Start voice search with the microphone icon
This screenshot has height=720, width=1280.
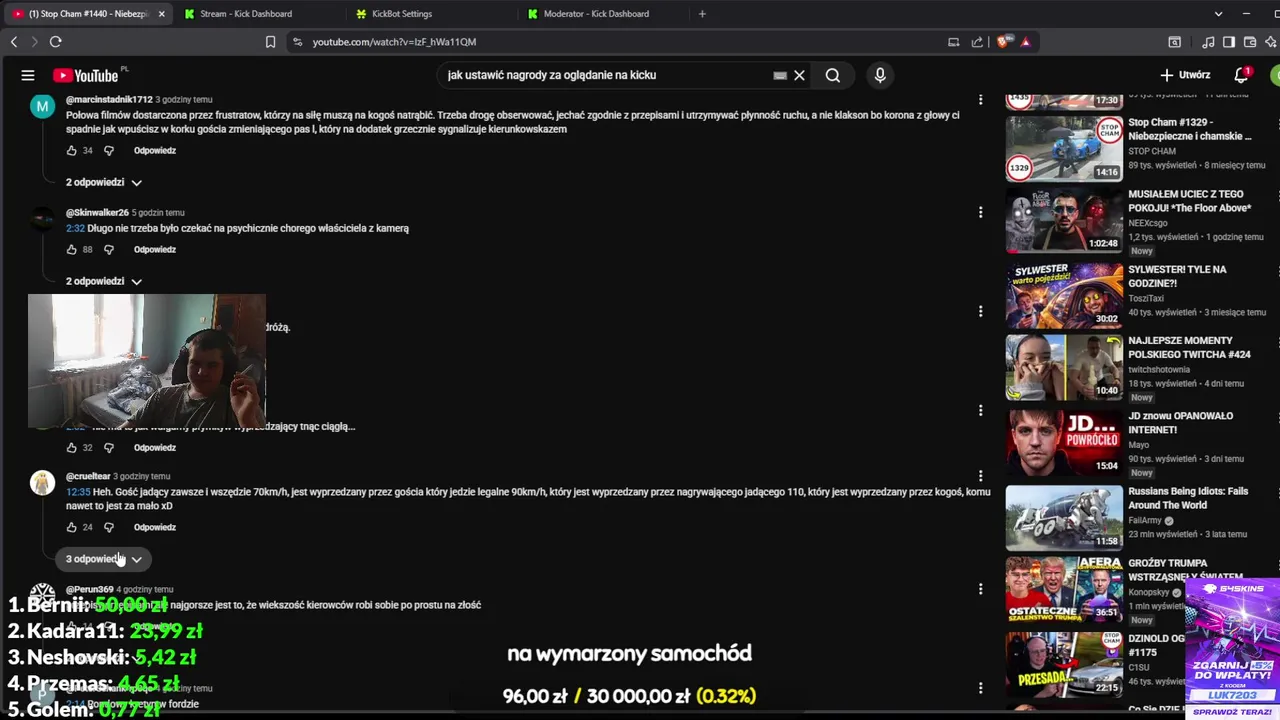coord(880,75)
